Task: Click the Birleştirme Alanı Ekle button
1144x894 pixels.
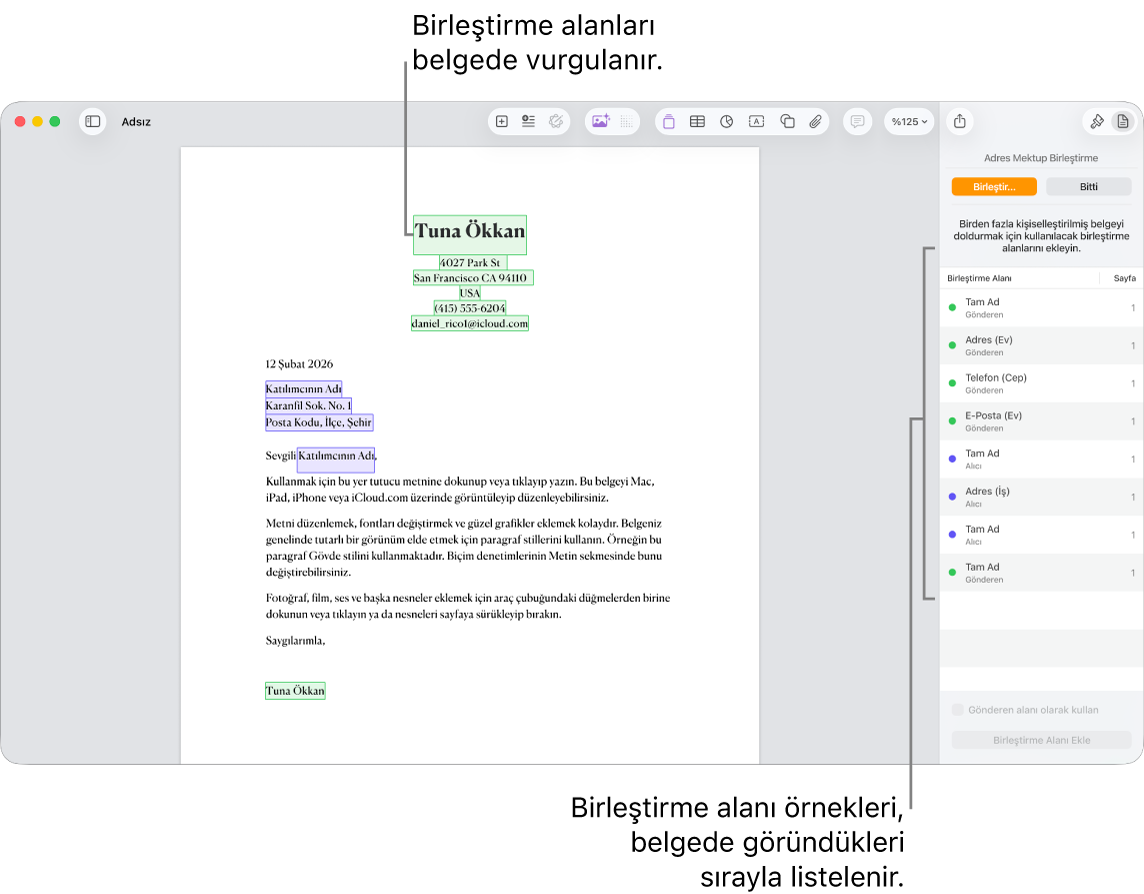Action: pyautogui.click(x=1041, y=740)
